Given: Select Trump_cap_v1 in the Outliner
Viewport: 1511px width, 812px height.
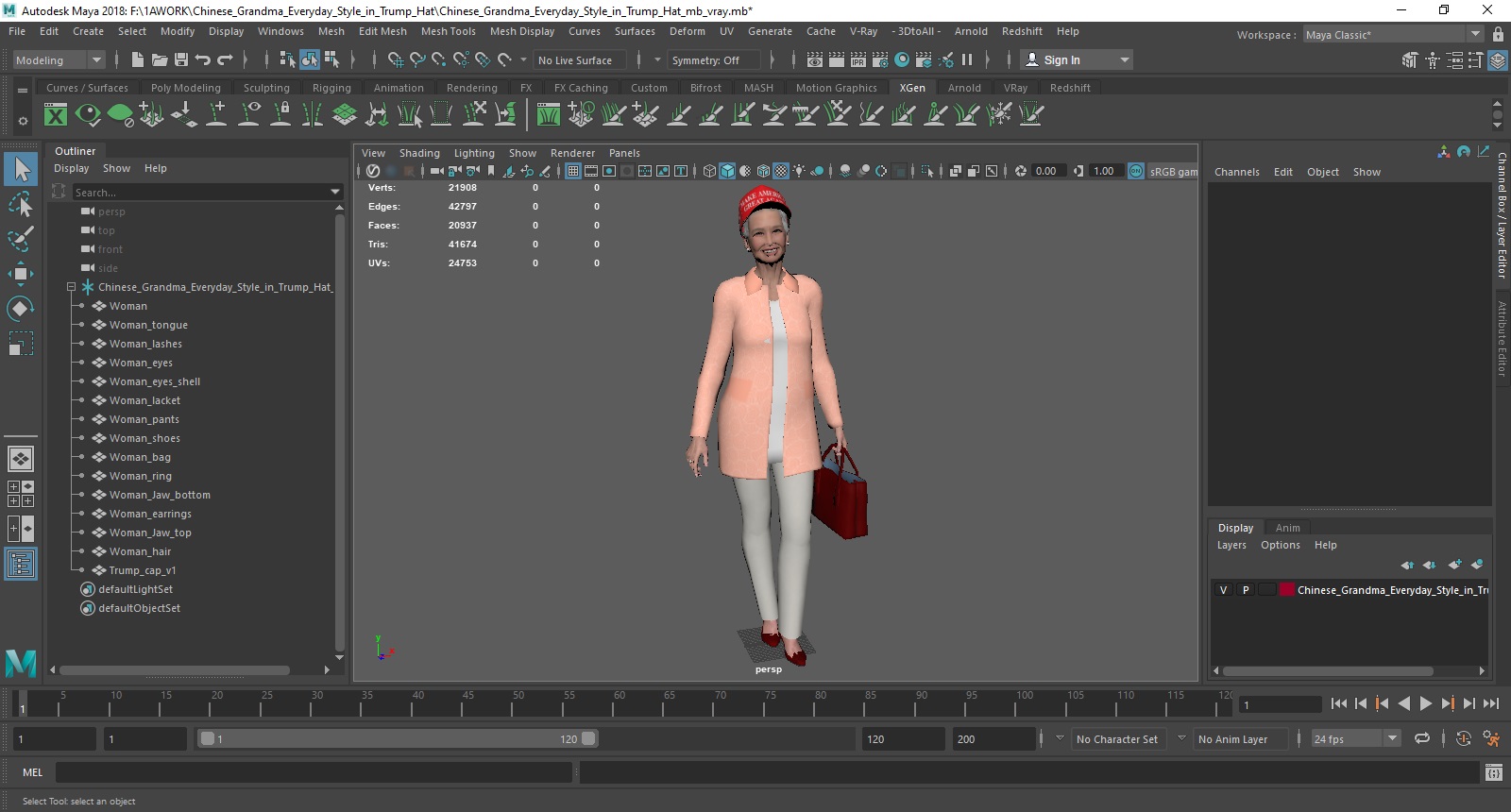Looking at the screenshot, I should (143, 570).
